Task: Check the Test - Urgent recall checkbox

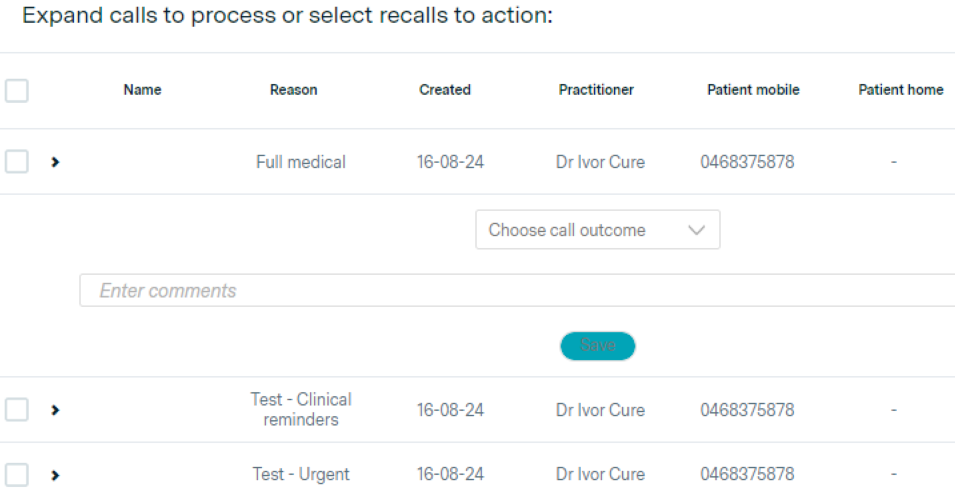Action: (16, 475)
